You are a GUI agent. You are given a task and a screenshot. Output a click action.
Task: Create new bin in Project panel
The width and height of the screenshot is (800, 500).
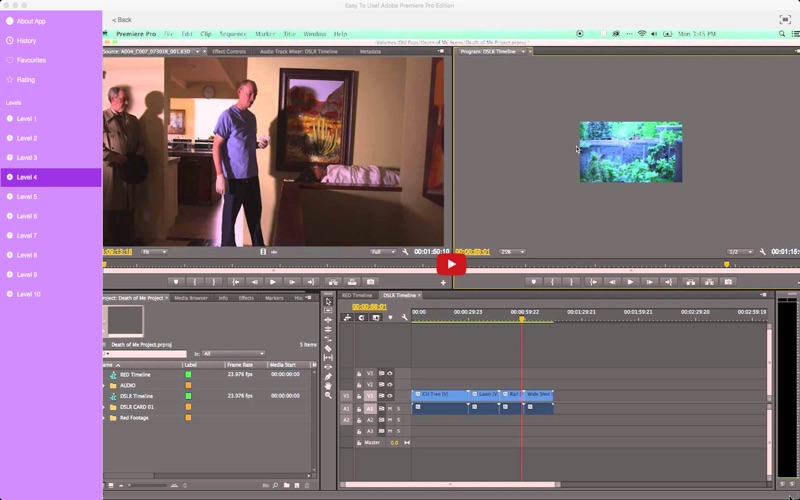click(x=286, y=485)
